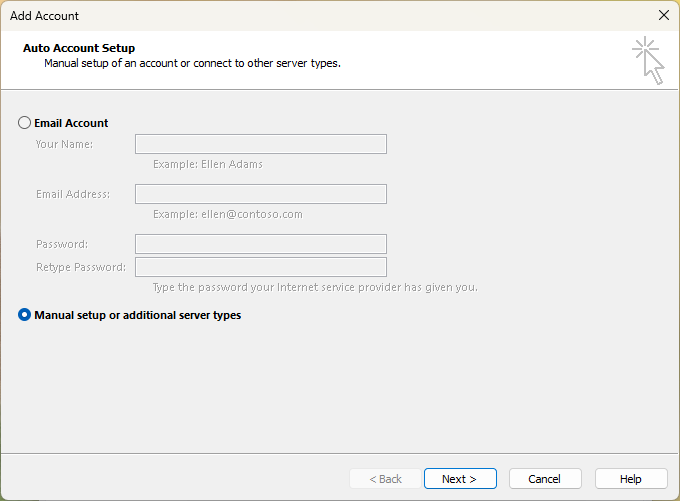The height and width of the screenshot is (501, 680).
Task: Click the Add Account title bar
Action: (x=300, y=15)
